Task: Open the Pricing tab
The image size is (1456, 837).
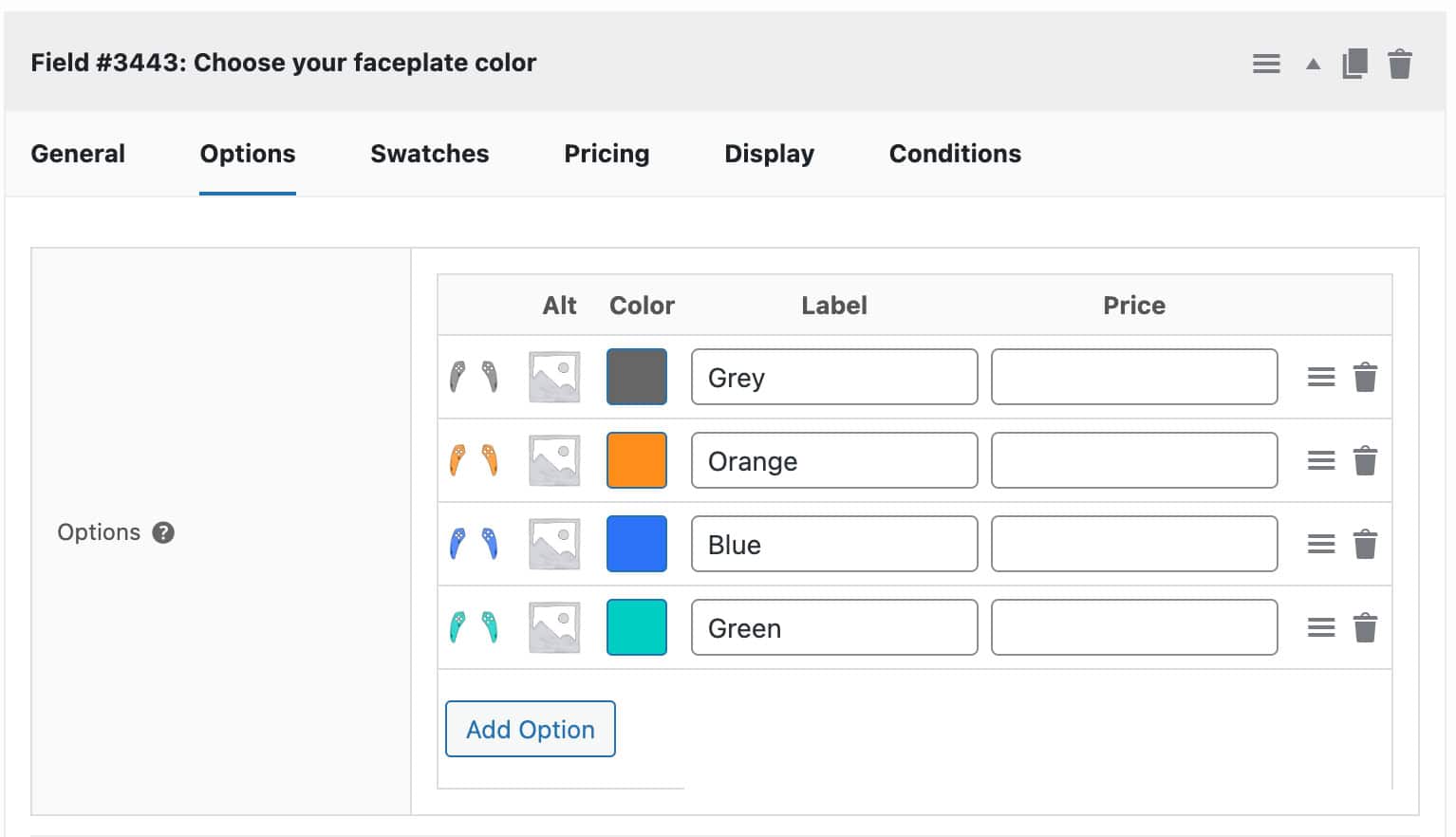Action: click(x=607, y=154)
